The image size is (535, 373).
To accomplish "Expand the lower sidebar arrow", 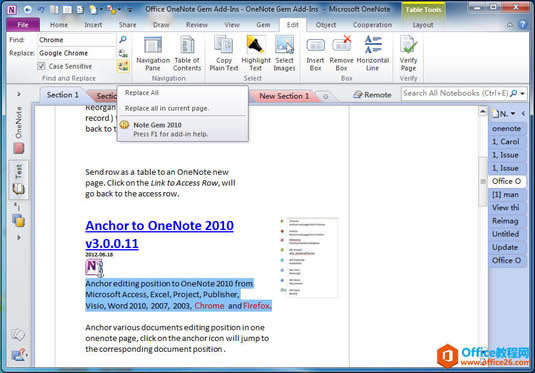I will (19, 238).
